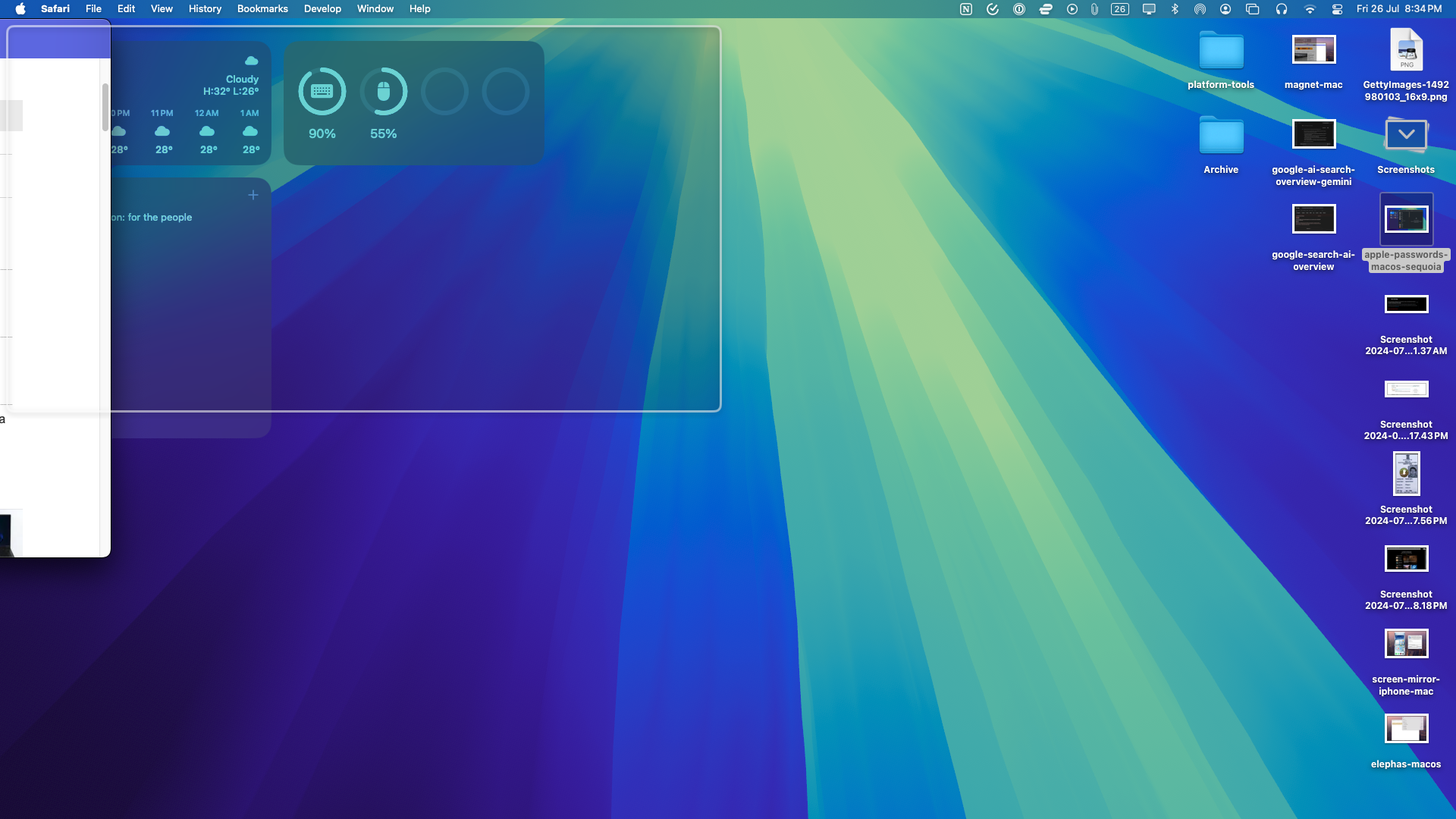Select the GettyImages-1492980103_16x9.png file
Screen dimensions: 1456x819
[1406, 50]
